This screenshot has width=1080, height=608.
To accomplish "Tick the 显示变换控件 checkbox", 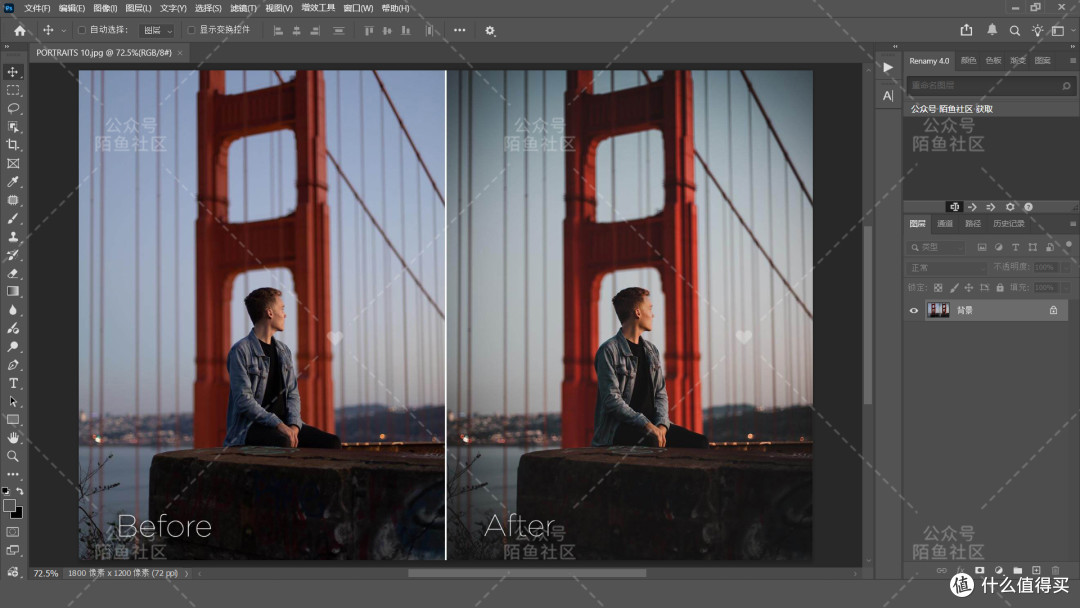I will pyautogui.click(x=191, y=30).
